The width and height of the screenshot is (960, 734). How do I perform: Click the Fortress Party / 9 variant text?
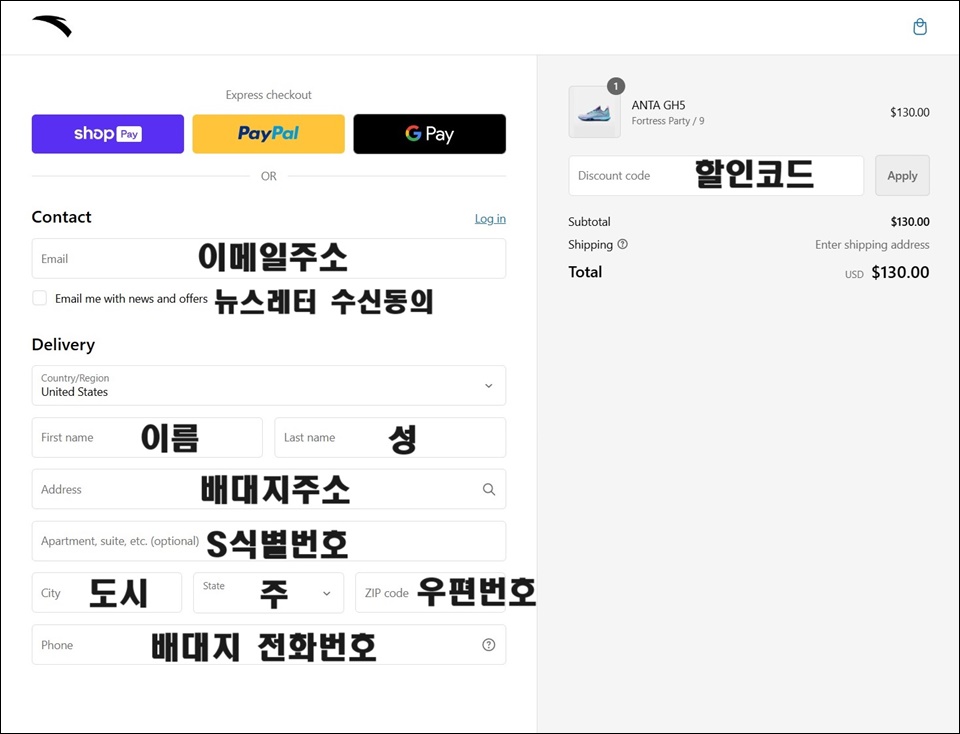click(x=668, y=121)
